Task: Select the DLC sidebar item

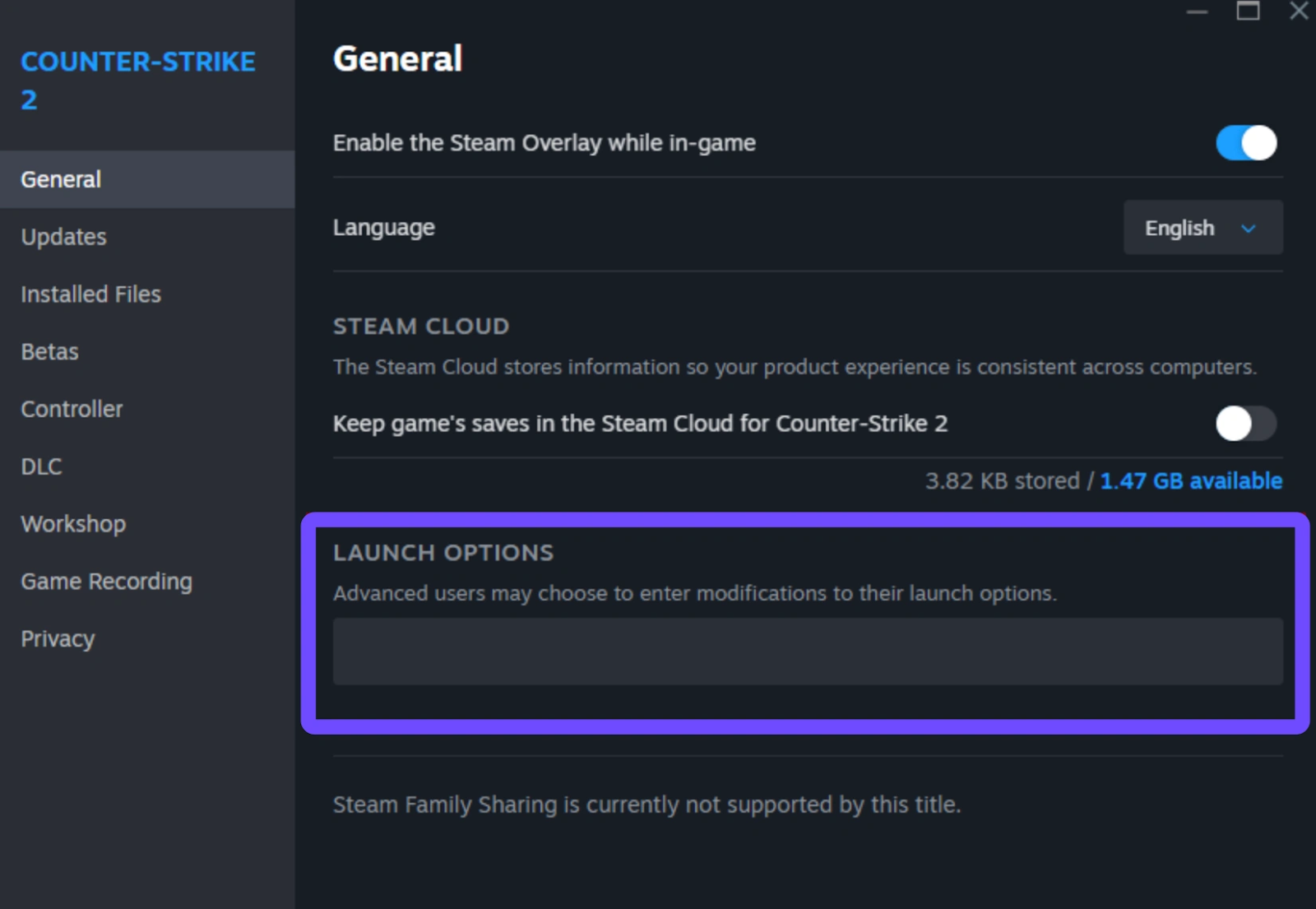Action: pyautogui.click(x=41, y=466)
